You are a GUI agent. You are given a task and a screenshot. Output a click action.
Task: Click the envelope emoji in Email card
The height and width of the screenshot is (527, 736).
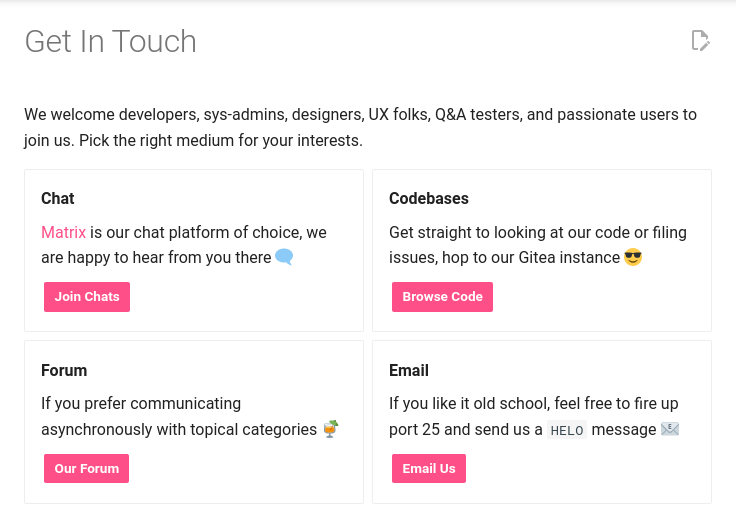coord(670,429)
